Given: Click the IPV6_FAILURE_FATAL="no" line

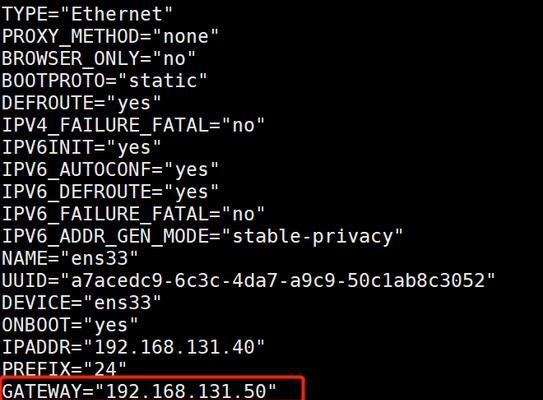Looking at the screenshot, I should pos(133,214).
